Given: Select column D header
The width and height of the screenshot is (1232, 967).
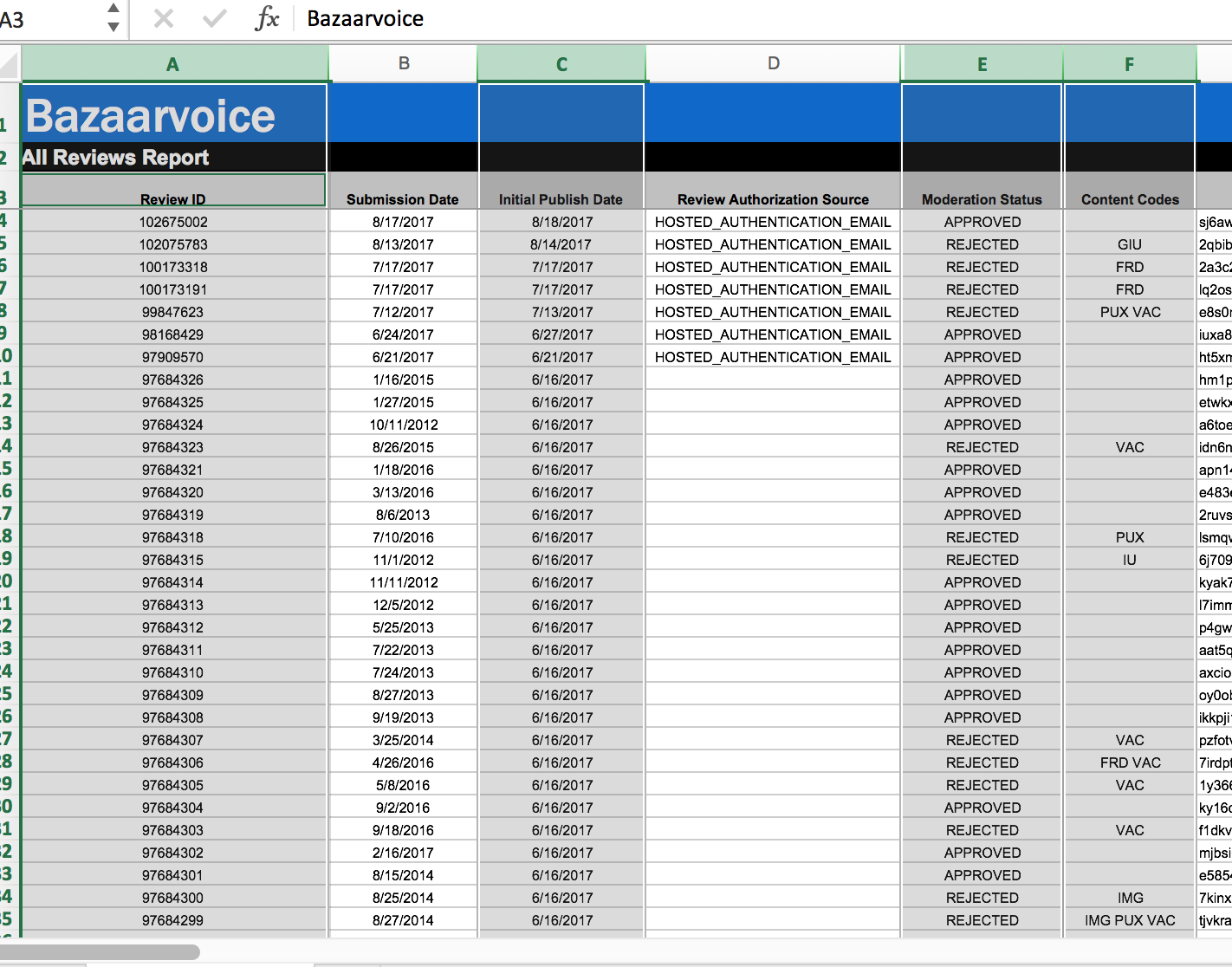Looking at the screenshot, I should point(773,63).
